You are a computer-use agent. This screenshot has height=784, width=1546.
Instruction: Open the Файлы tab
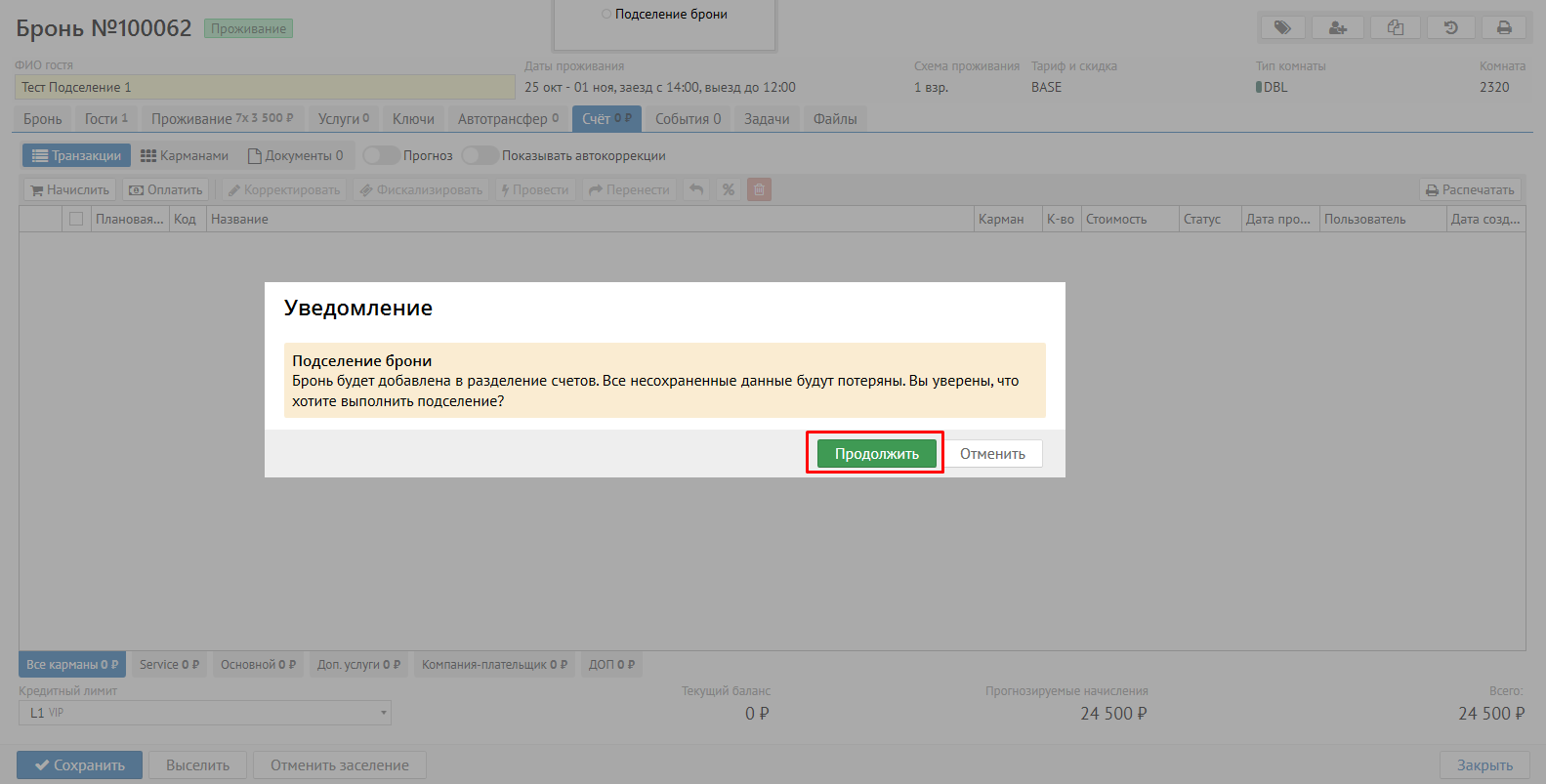pos(835,118)
